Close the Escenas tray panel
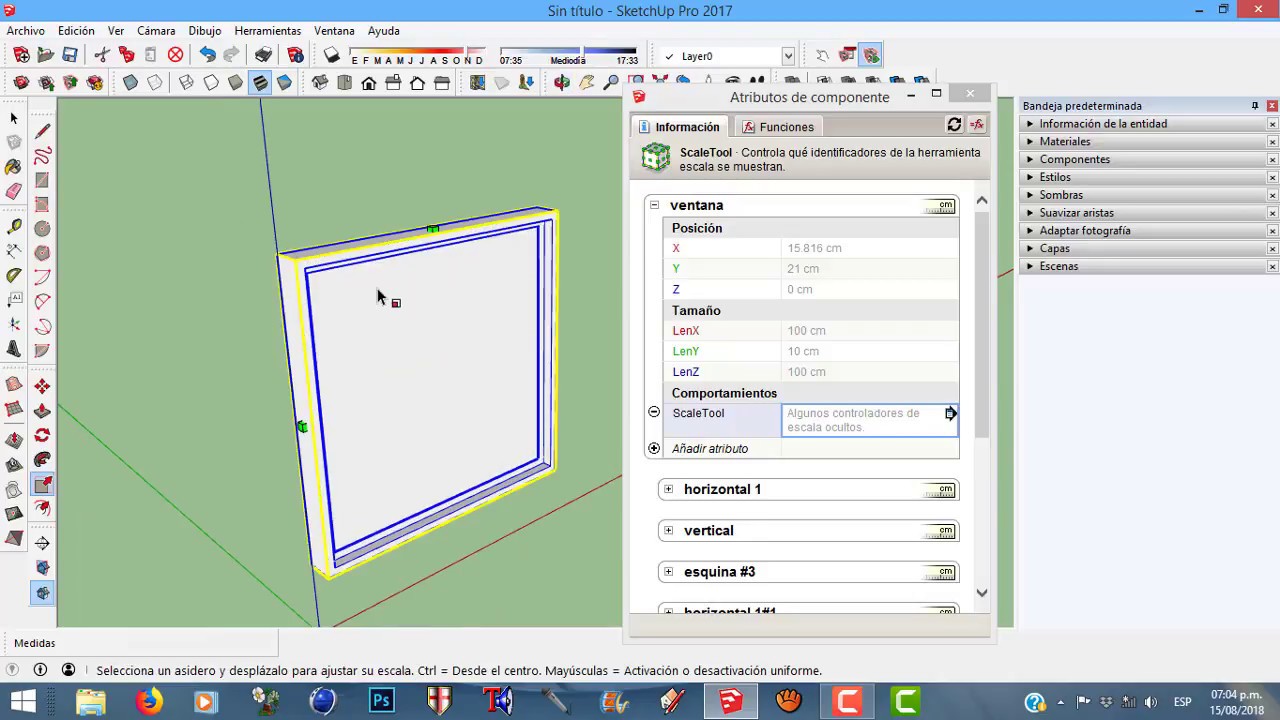 point(1272,266)
